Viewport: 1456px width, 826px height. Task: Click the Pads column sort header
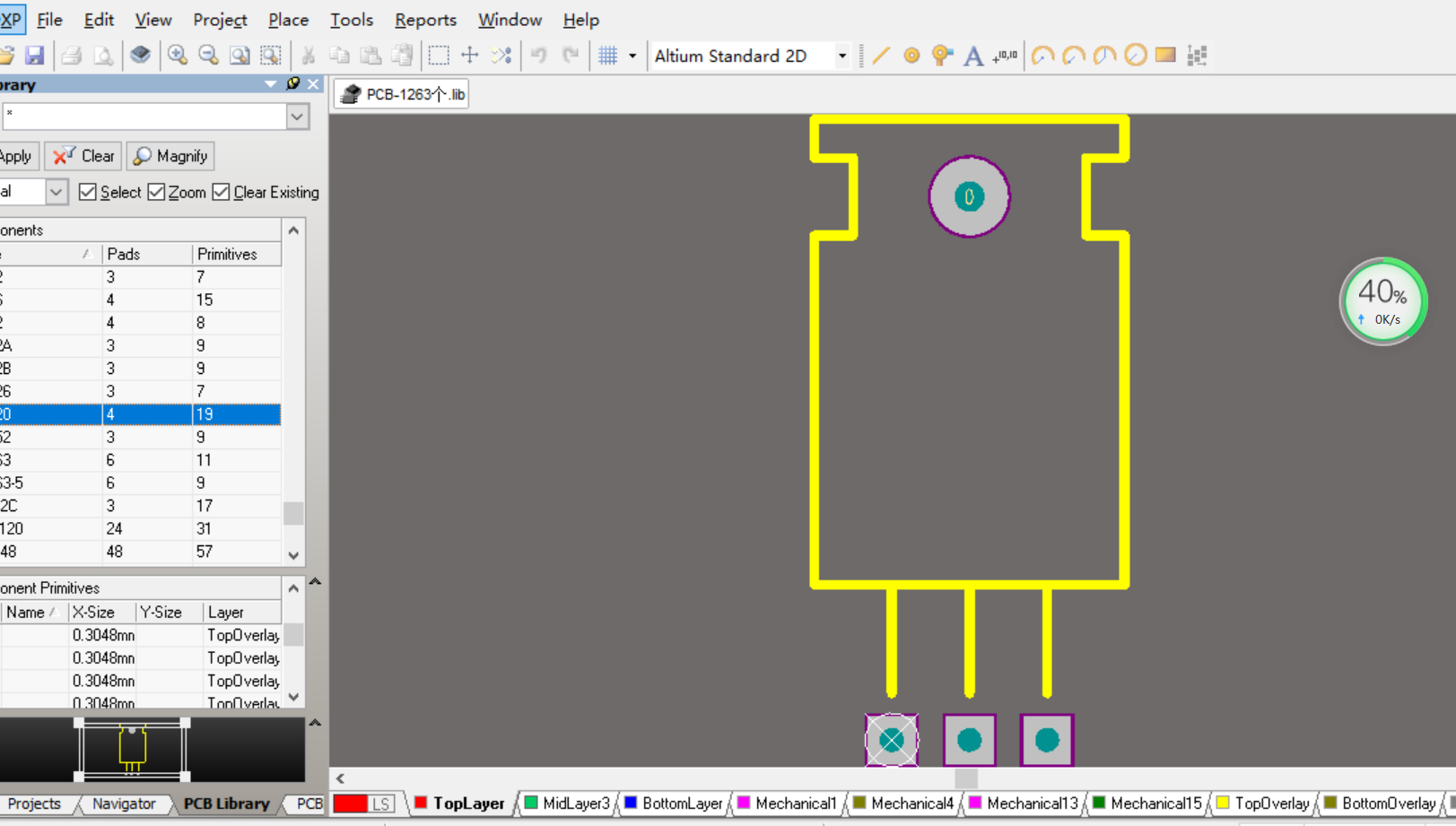point(148,255)
